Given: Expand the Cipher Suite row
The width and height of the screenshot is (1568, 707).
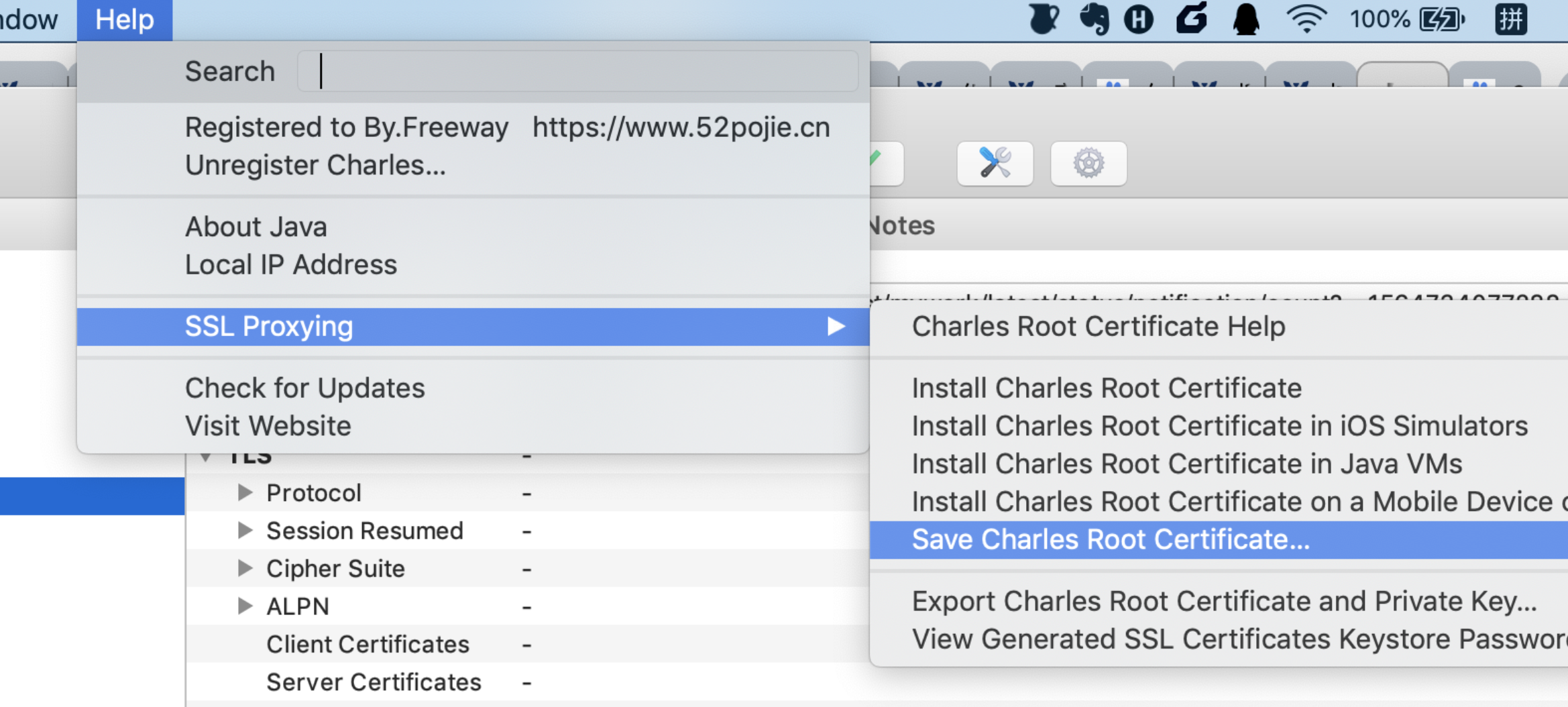Looking at the screenshot, I should [245, 568].
